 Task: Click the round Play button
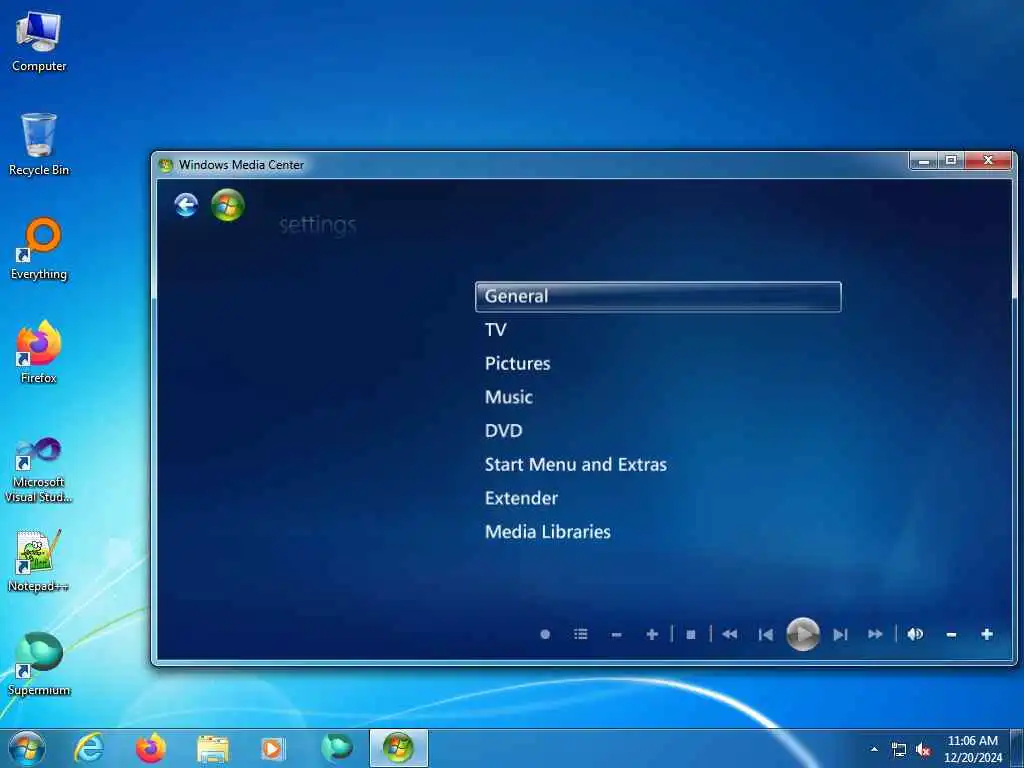coord(803,634)
